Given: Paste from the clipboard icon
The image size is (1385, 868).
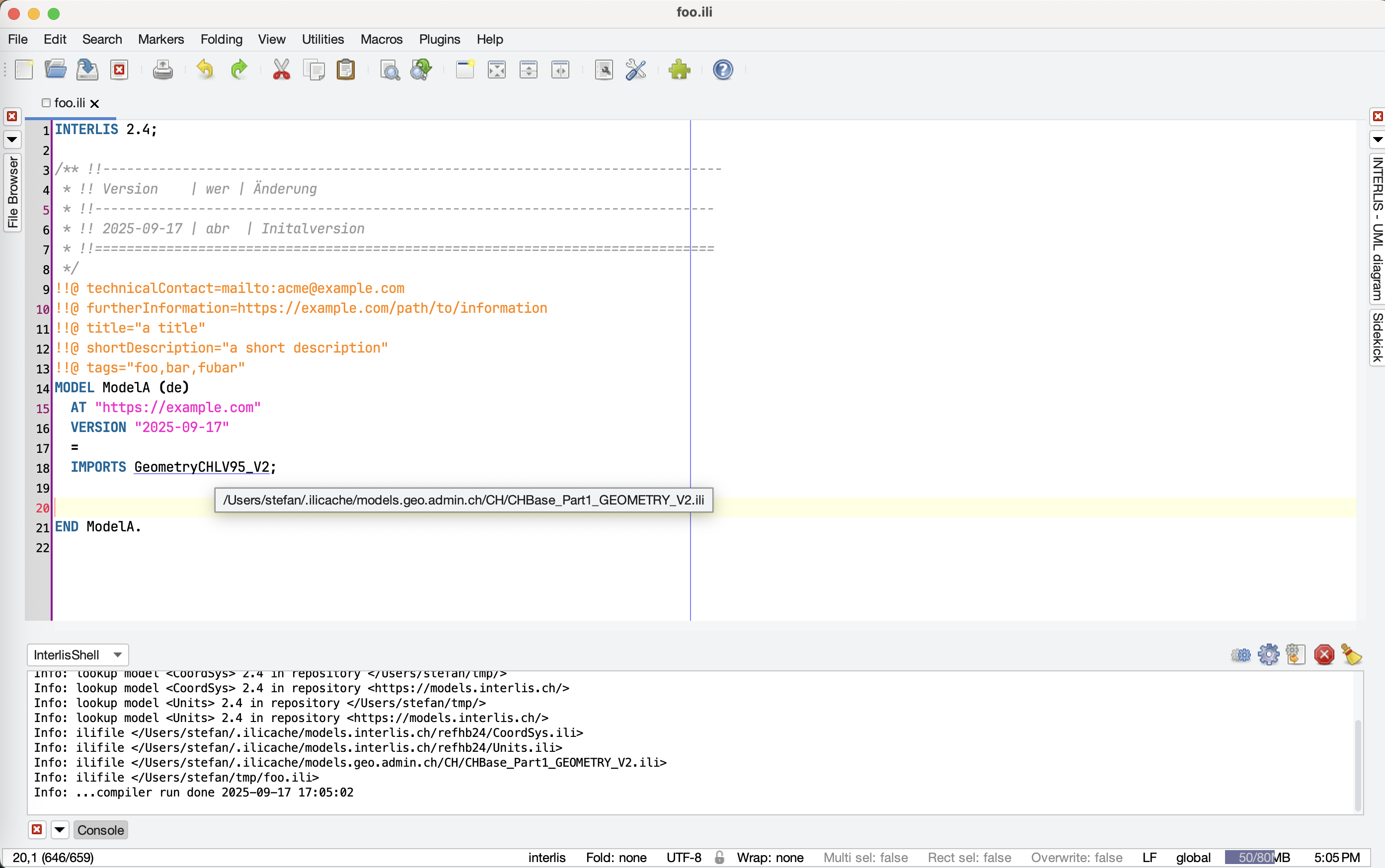Looking at the screenshot, I should [346, 70].
